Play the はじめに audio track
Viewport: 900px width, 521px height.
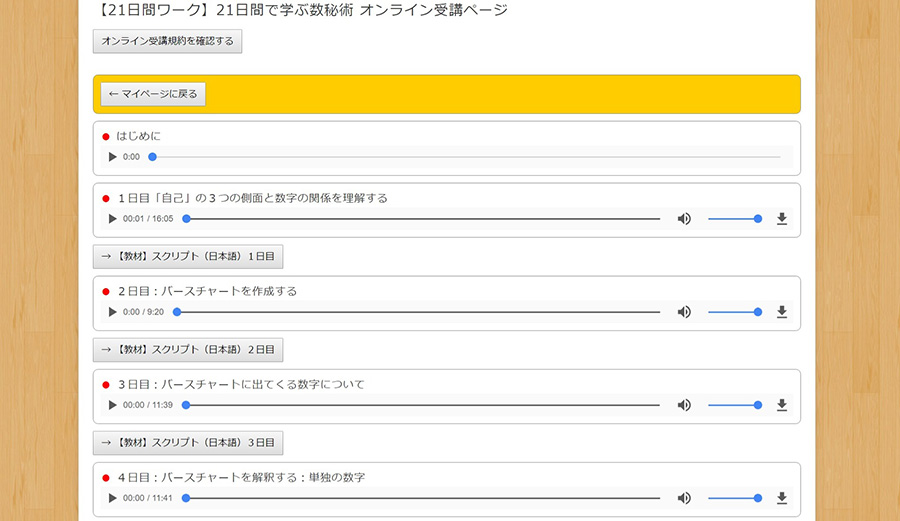click(x=112, y=157)
